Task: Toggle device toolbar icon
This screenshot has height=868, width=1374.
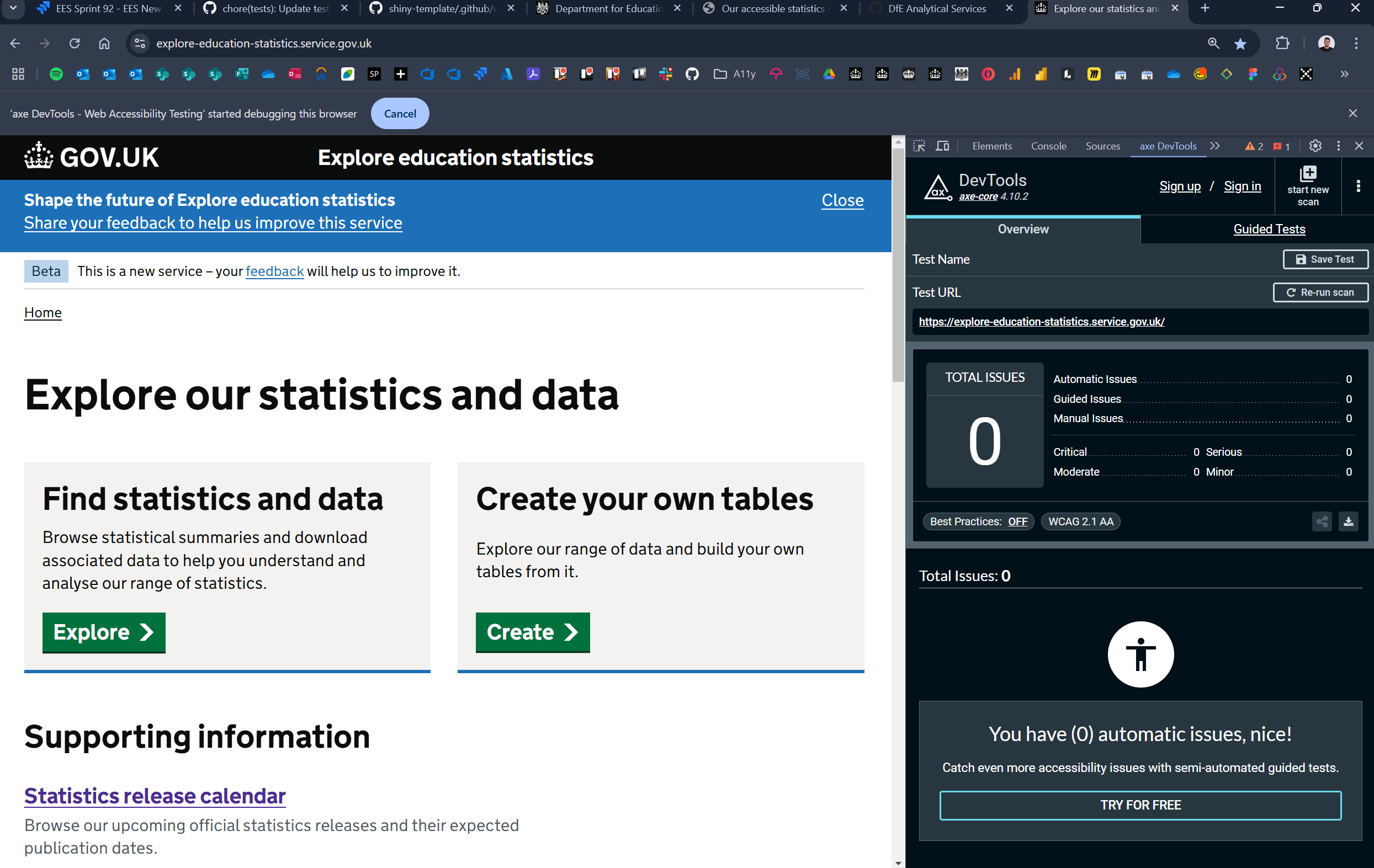Action: 943,146
